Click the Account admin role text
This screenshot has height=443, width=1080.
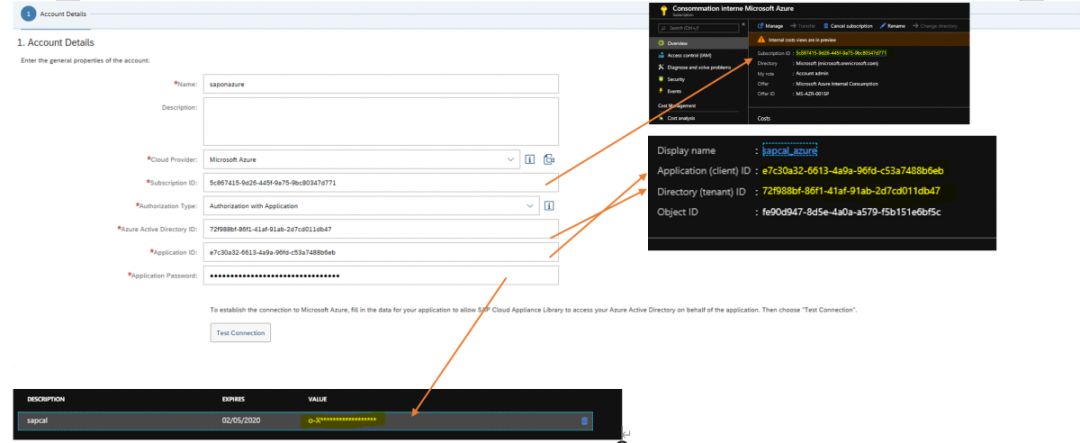coord(812,73)
